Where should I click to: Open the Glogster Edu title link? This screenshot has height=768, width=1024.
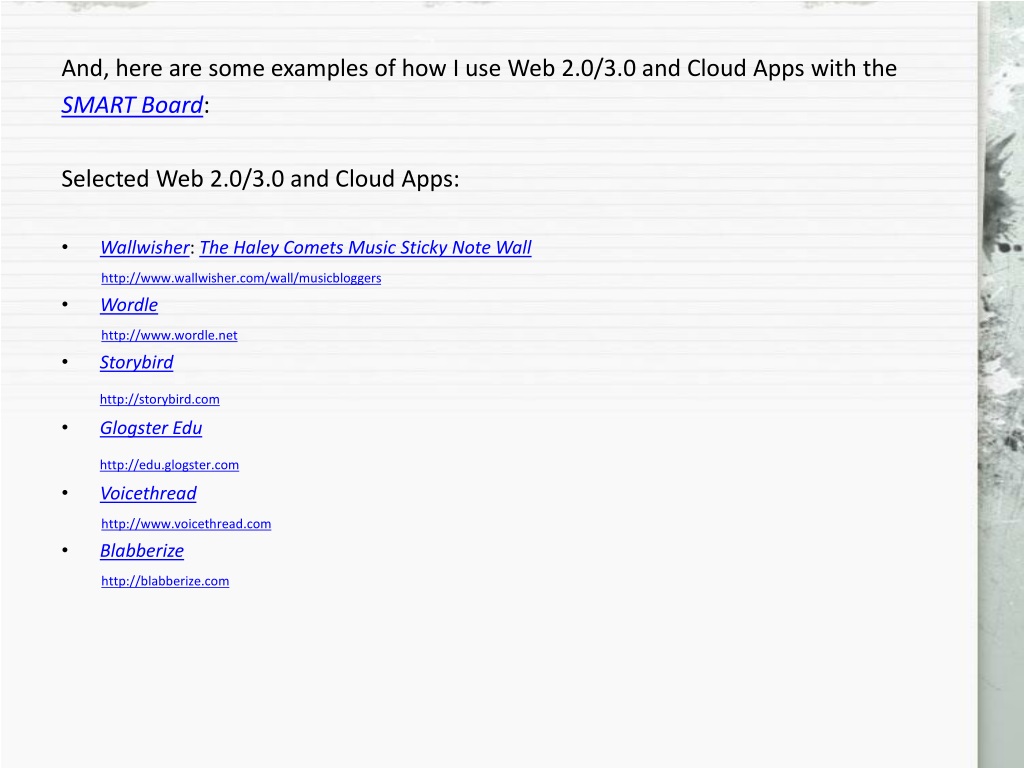coord(151,428)
